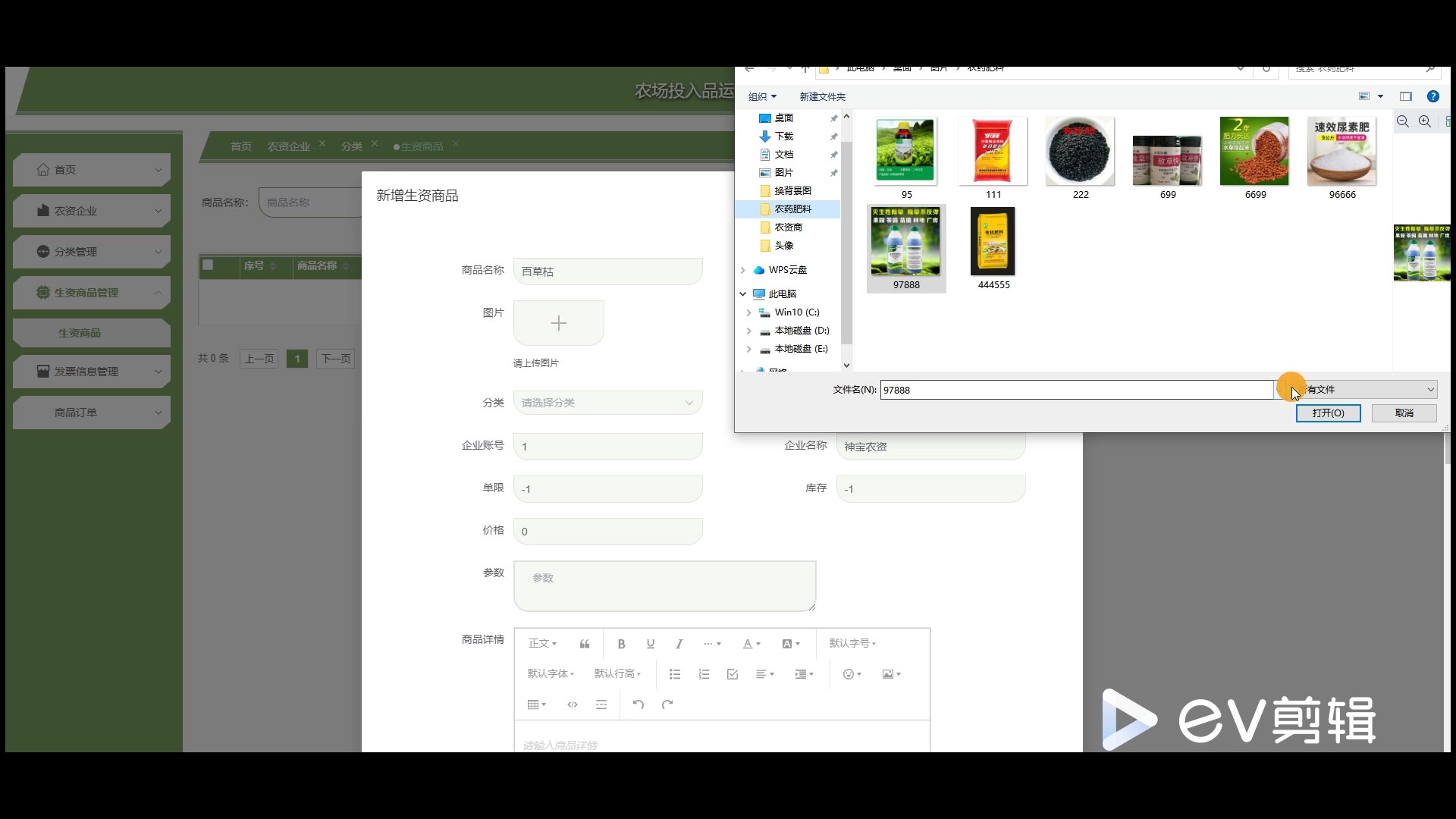Image resolution: width=1456 pixels, height=819 pixels.
Task: Click Open (打开) in the file dialog
Action: 1328,413
